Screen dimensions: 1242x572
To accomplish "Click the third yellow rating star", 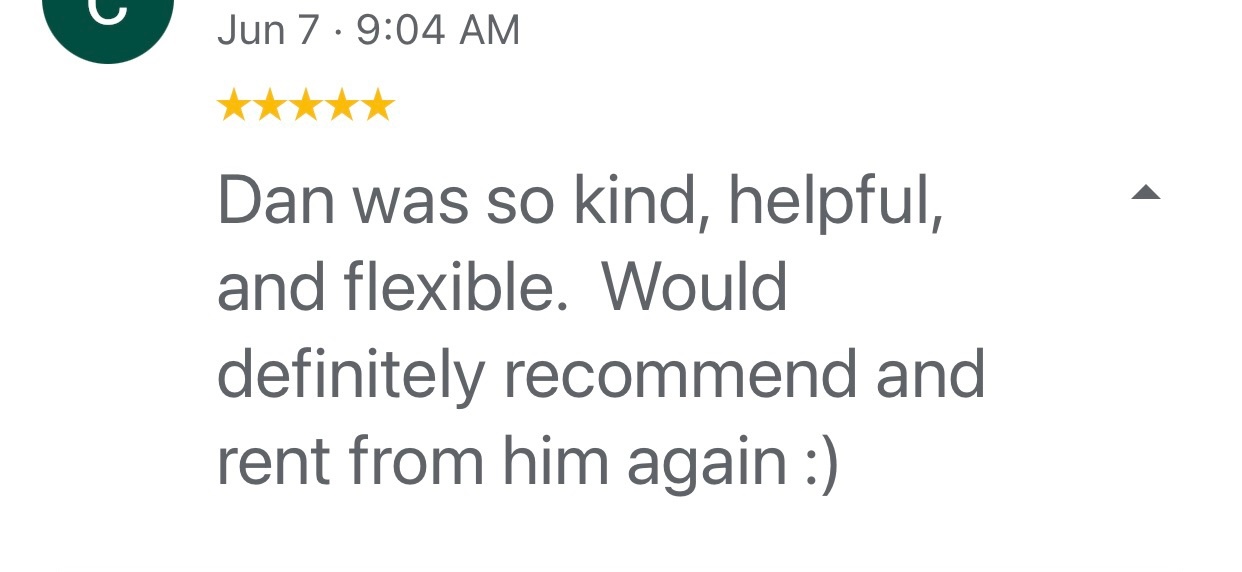I will (305, 104).
